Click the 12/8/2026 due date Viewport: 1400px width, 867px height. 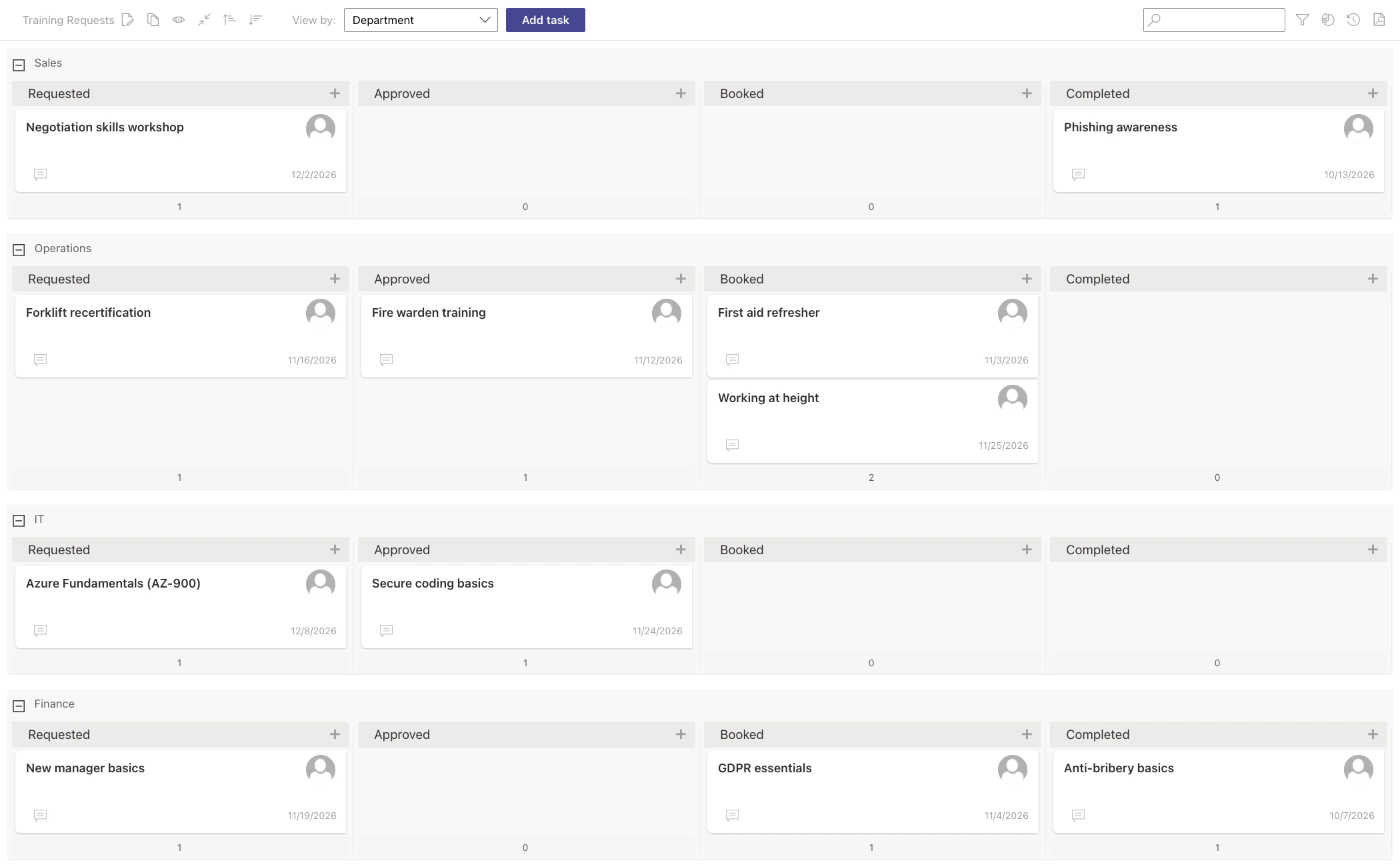(x=313, y=631)
